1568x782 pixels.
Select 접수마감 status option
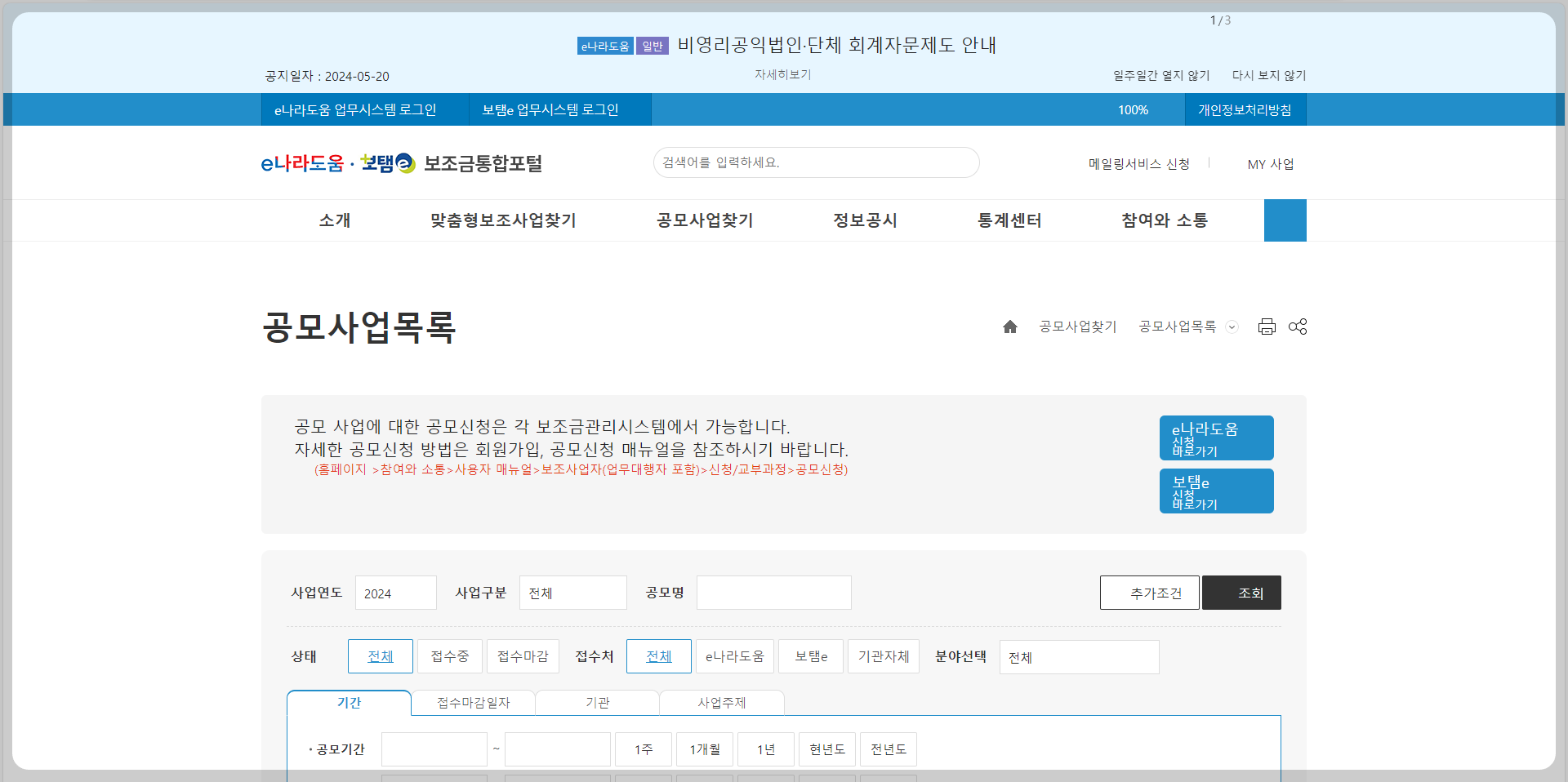[523, 656]
